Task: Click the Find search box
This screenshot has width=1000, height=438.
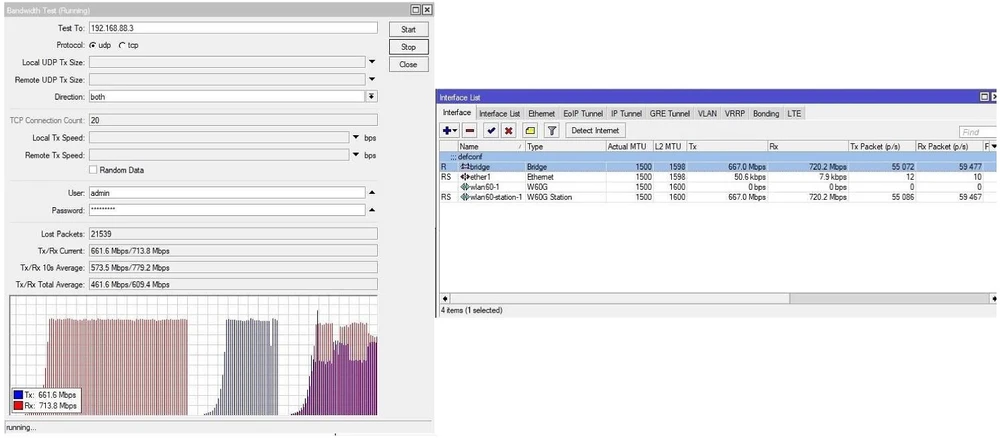Action: pos(977,132)
